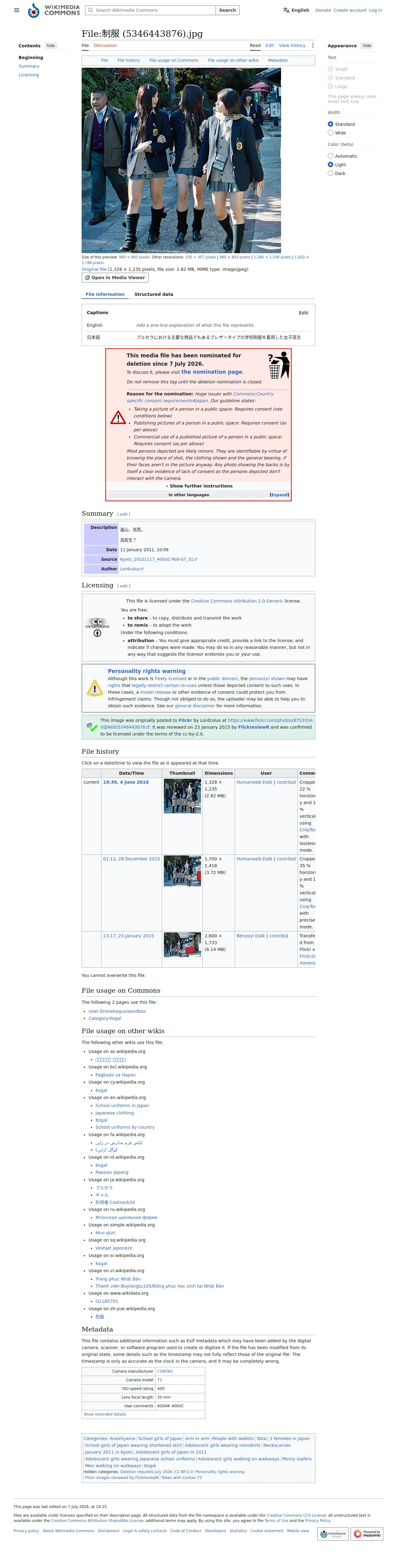The height and width of the screenshot is (1568, 397).
Task: Hide the Appearance panel
Action: (x=367, y=46)
